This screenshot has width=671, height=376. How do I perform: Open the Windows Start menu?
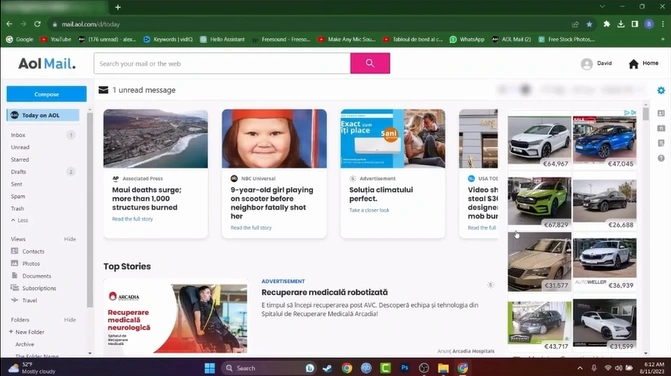[210, 368]
